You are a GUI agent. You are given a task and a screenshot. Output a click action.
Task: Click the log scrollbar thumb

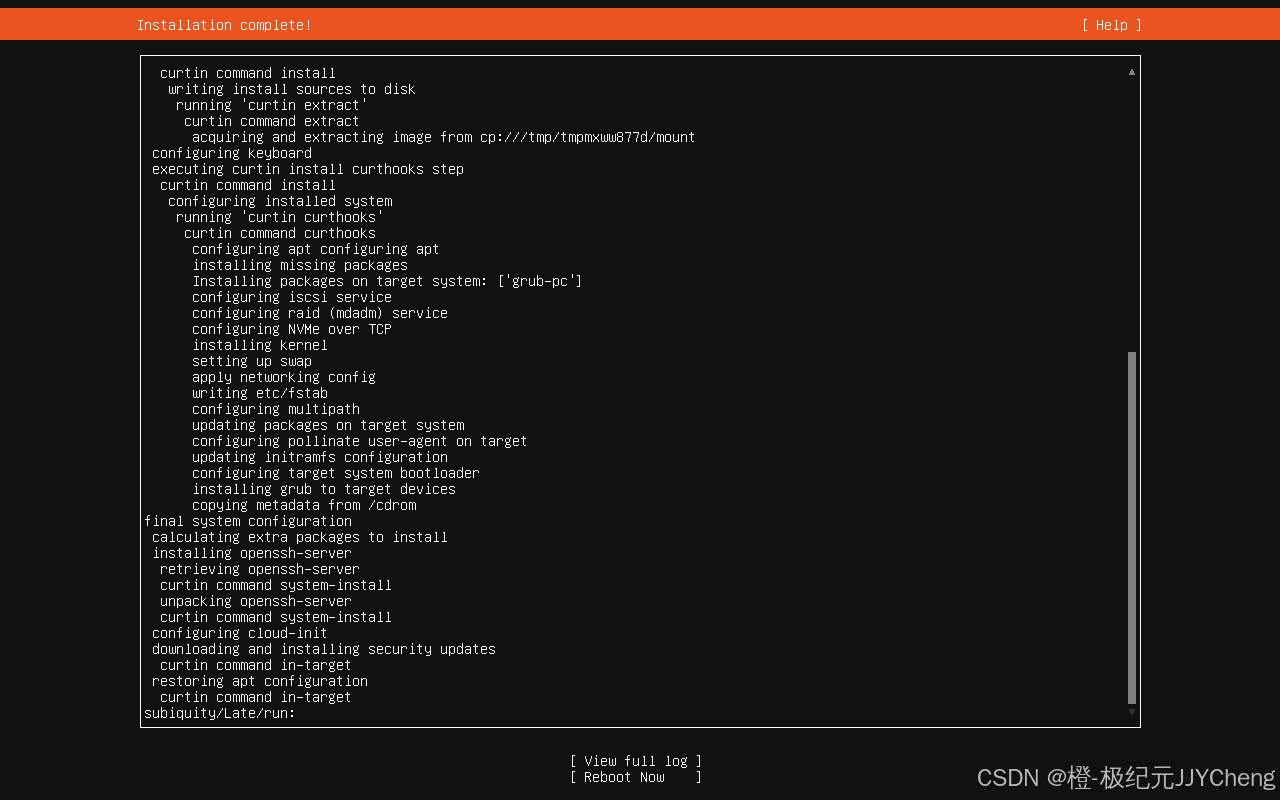pyautogui.click(x=1132, y=527)
